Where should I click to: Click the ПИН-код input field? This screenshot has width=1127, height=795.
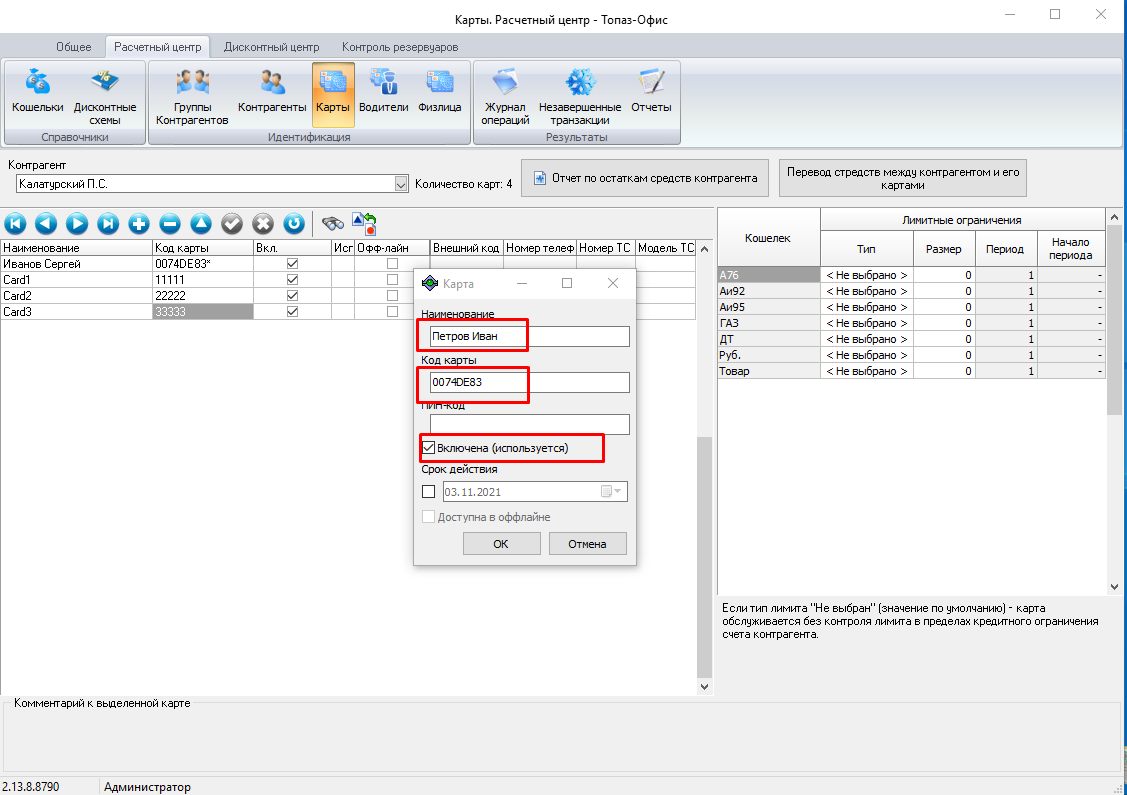529,424
